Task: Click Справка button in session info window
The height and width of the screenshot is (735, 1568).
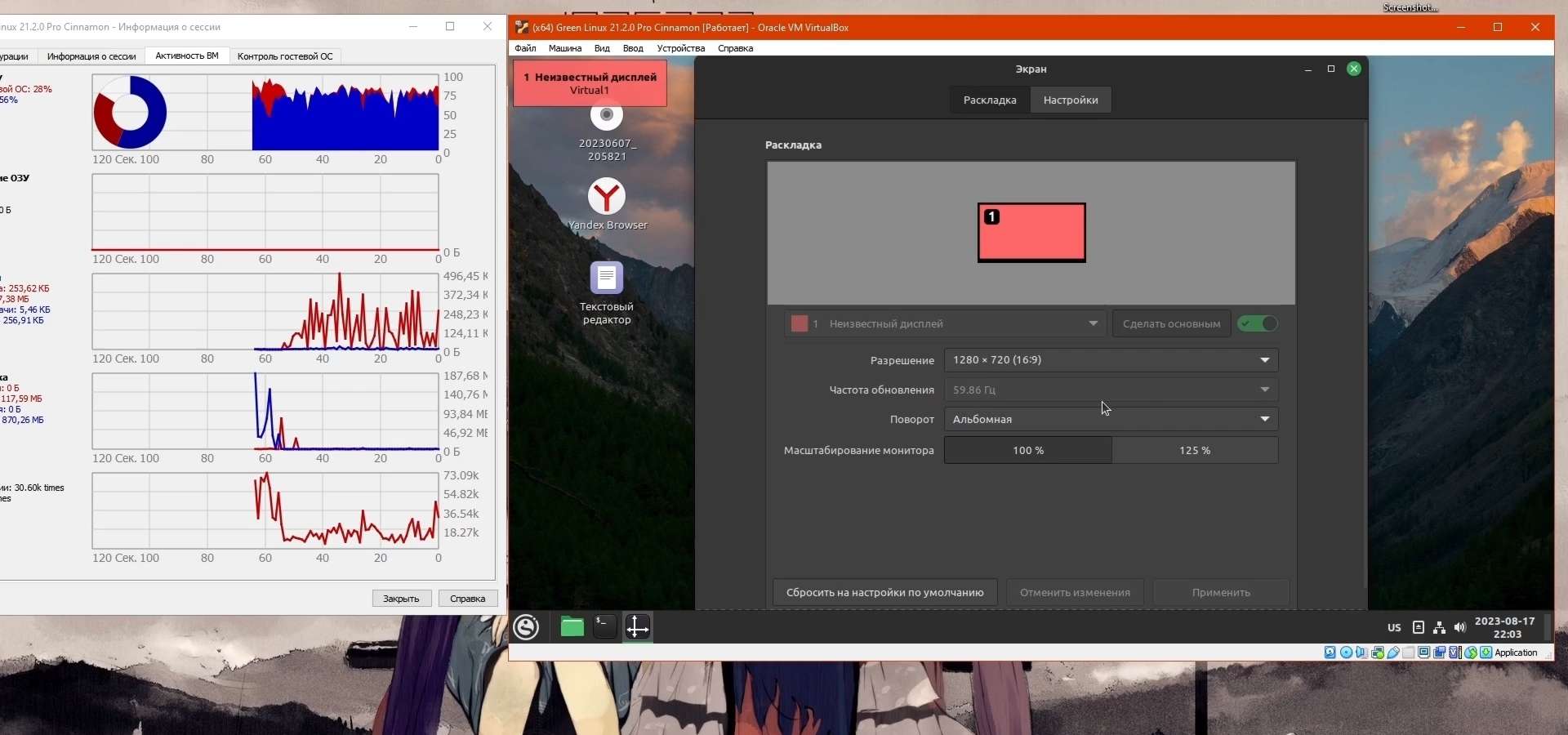Action: (468, 599)
